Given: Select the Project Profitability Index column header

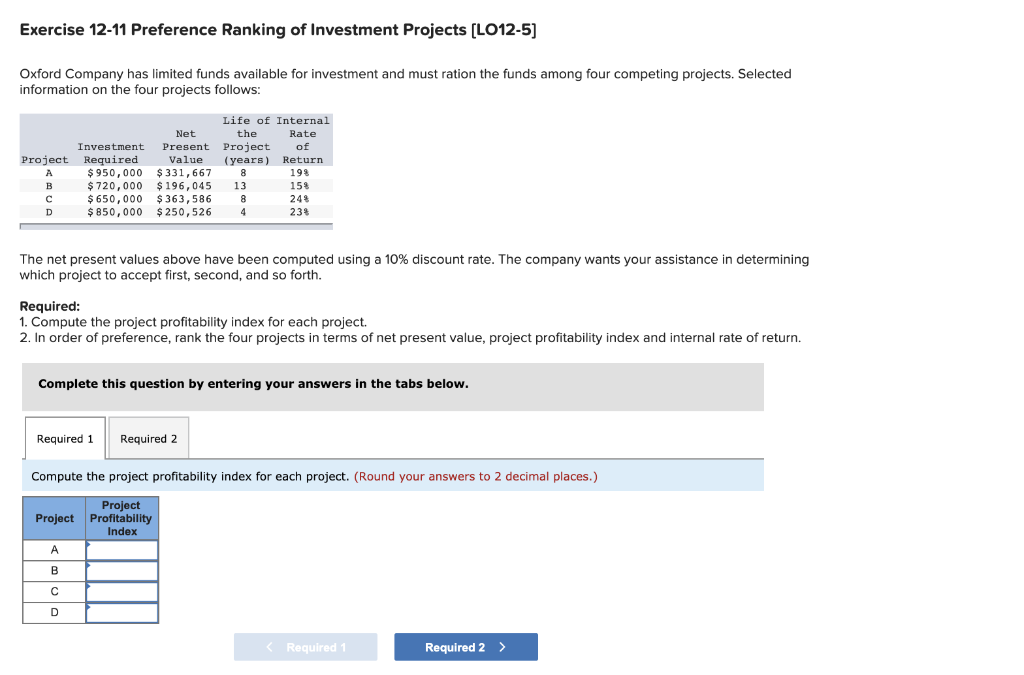Looking at the screenshot, I should pyautogui.click(x=121, y=518).
